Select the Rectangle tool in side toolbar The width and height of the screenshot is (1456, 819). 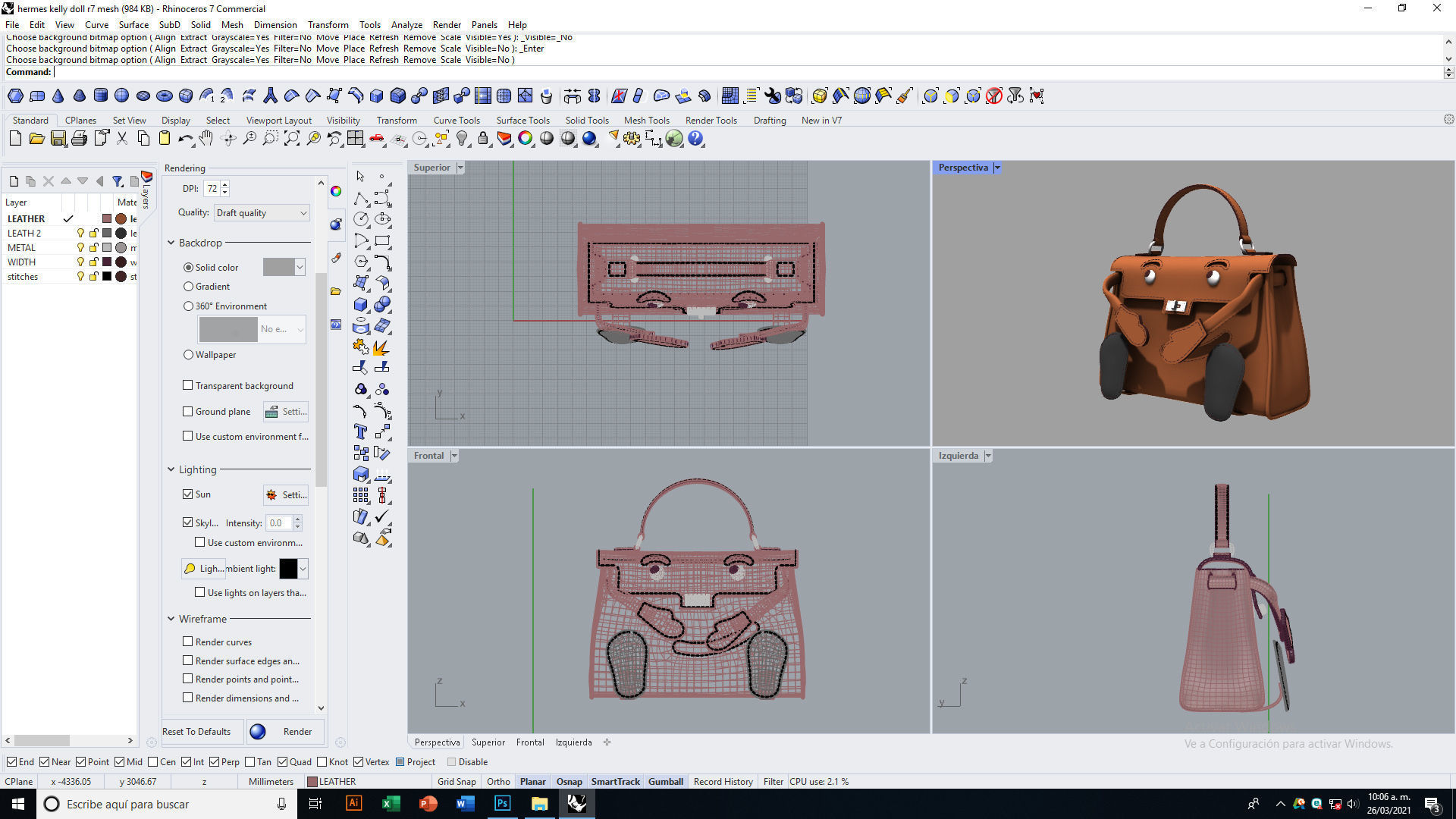click(382, 240)
